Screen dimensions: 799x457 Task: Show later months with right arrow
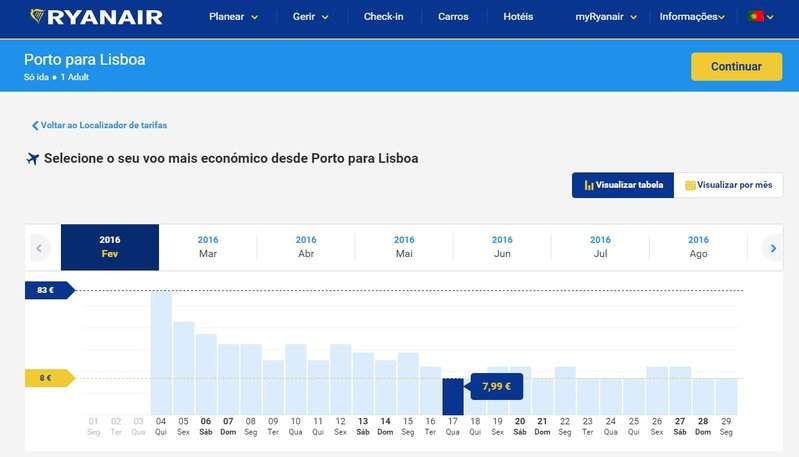[773, 248]
